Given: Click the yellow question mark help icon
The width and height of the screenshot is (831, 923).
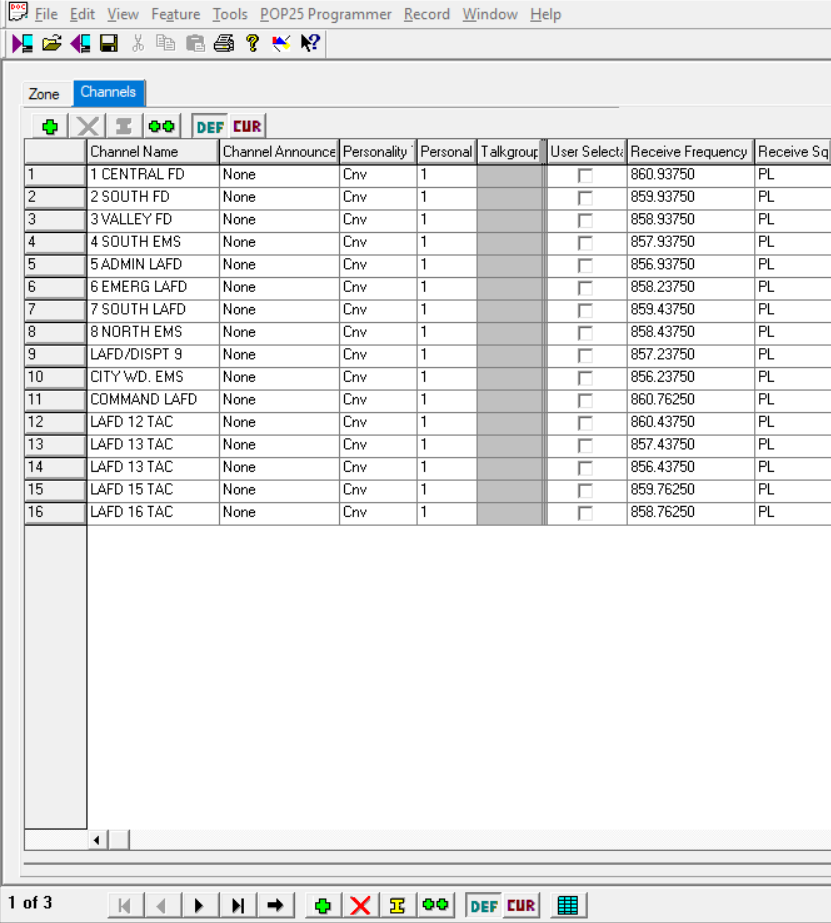Looking at the screenshot, I should coord(252,44).
